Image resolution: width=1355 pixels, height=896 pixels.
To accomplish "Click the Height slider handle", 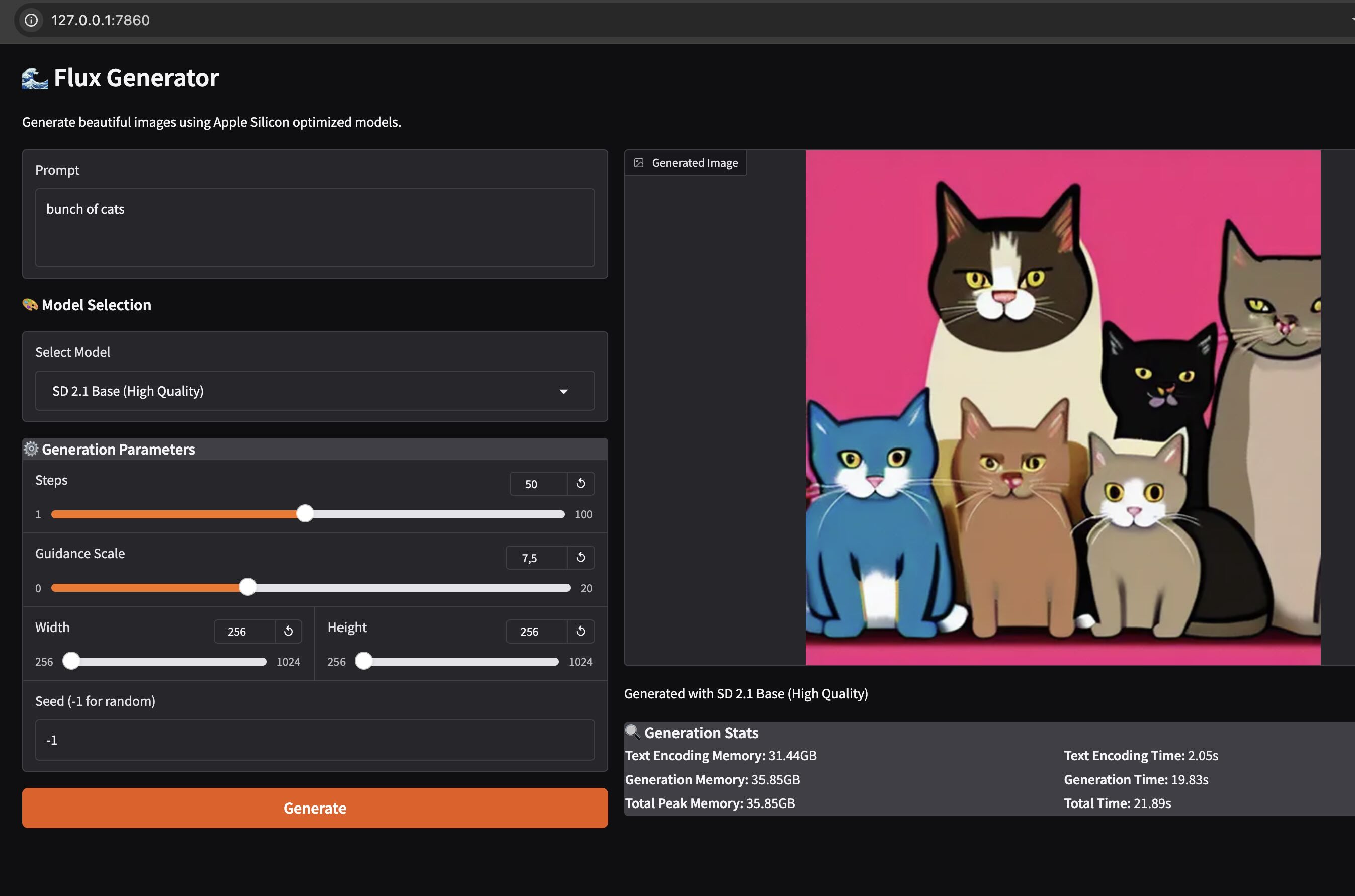I will pos(364,661).
